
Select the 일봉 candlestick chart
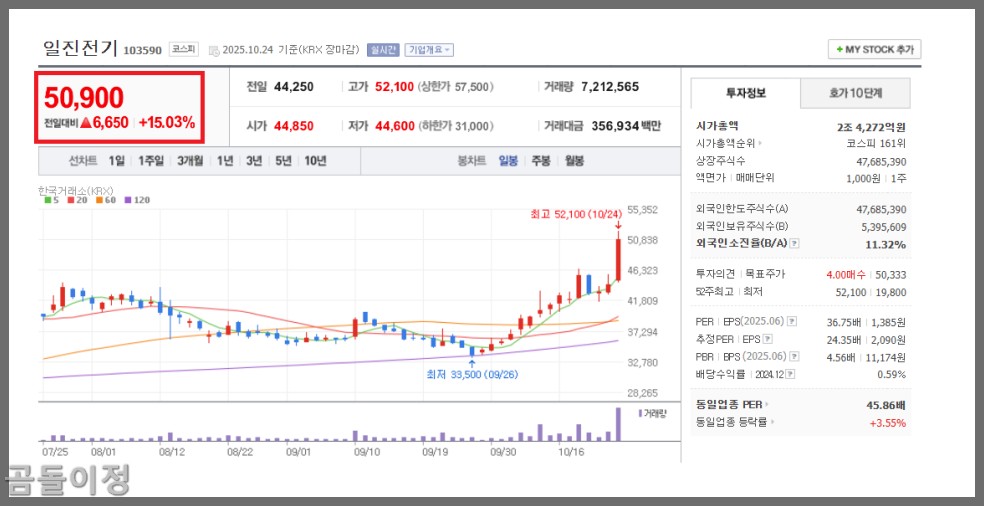point(508,161)
